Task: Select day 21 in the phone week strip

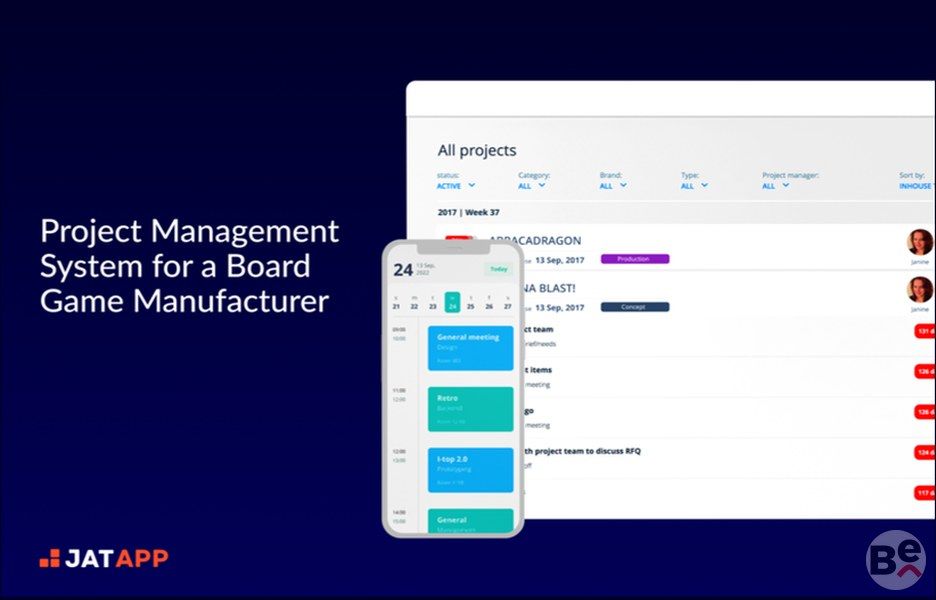Action: pos(396,302)
